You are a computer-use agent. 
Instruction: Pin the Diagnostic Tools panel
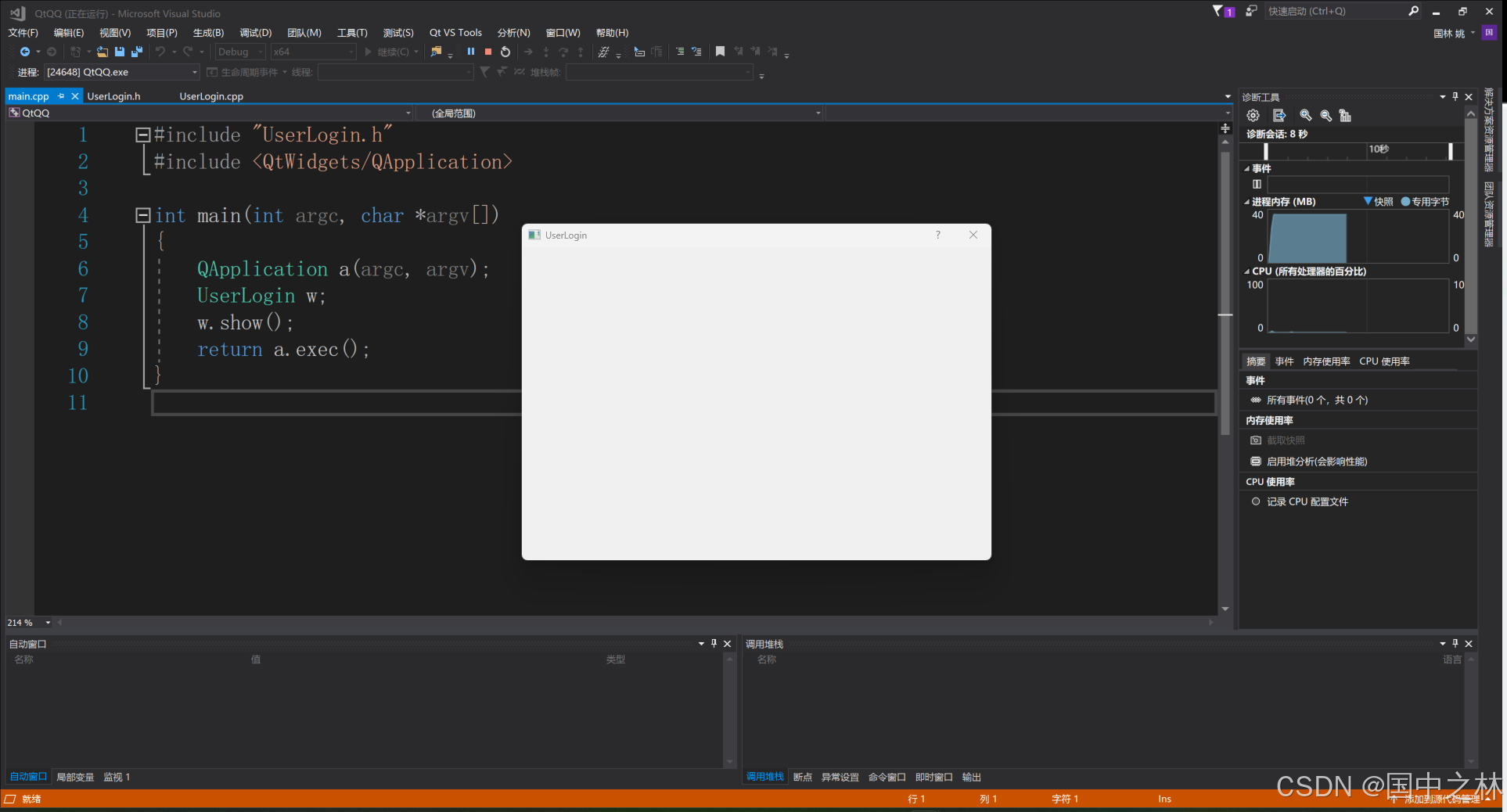tap(1455, 97)
